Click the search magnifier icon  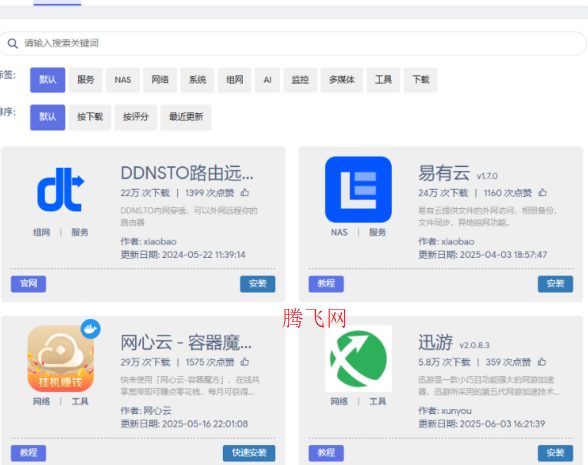tap(13, 44)
